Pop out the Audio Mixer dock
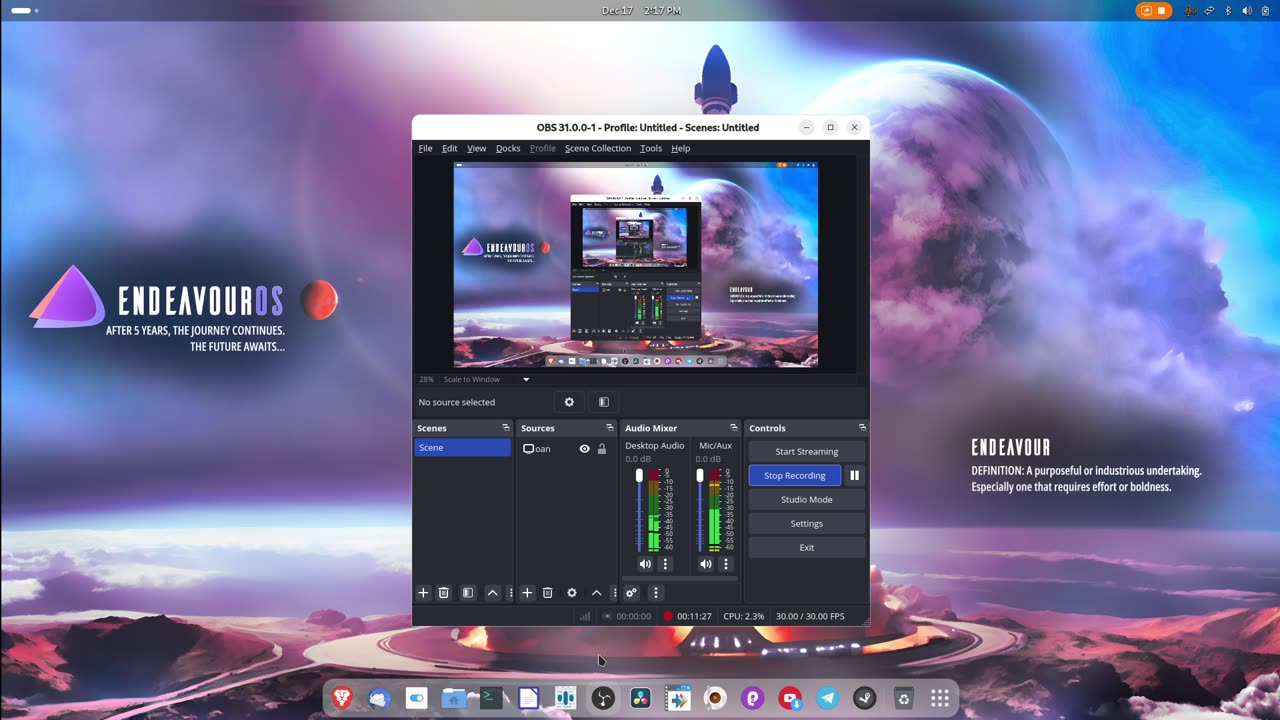 coord(734,428)
